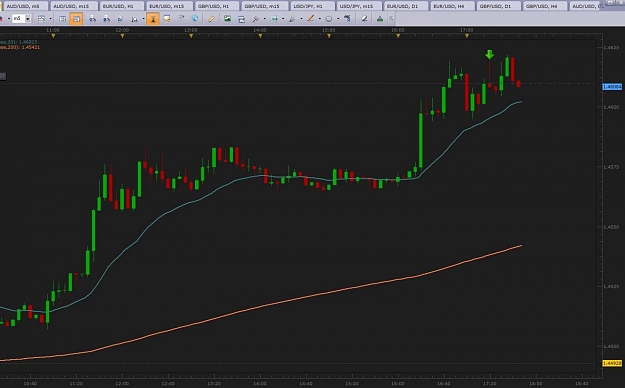The width and height of the screenshot is (625, 388).
Task: Click the 15:00 yellow time marker
Action: click(329, 36)
